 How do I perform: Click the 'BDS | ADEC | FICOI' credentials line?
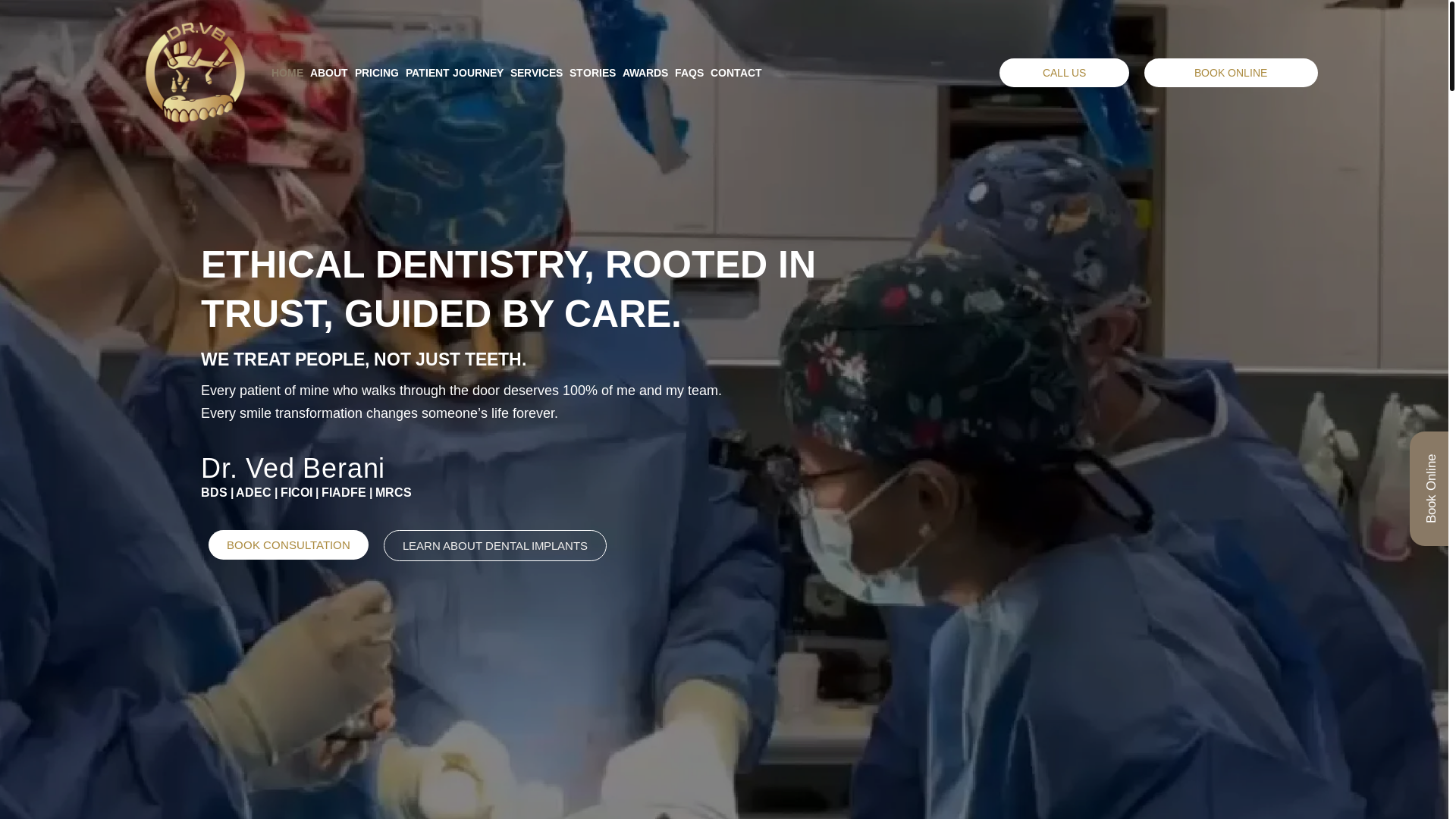306,493
